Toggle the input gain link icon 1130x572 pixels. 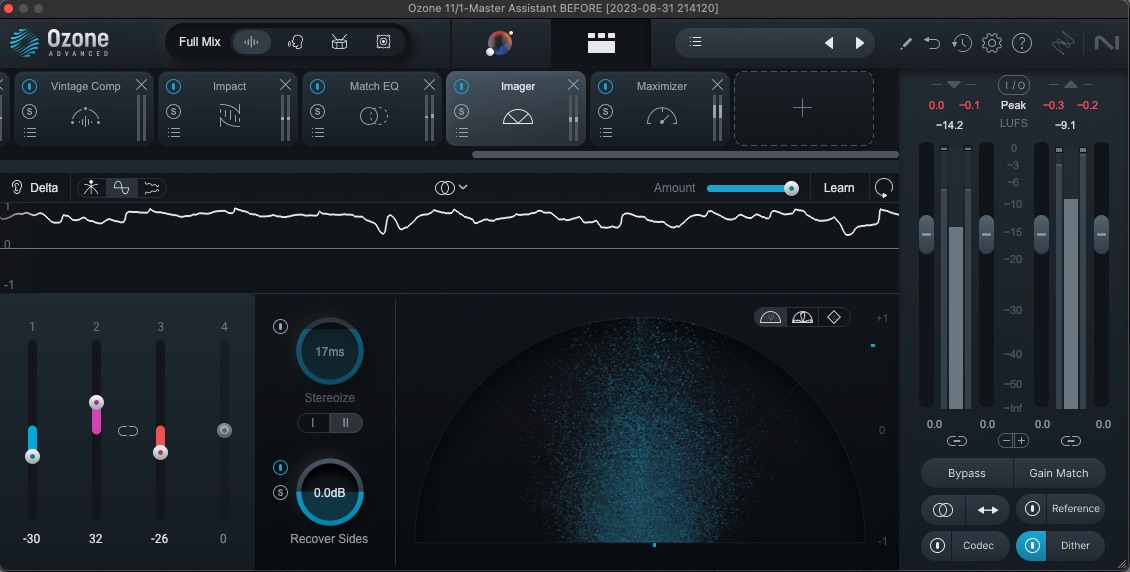tap(956, 440)
